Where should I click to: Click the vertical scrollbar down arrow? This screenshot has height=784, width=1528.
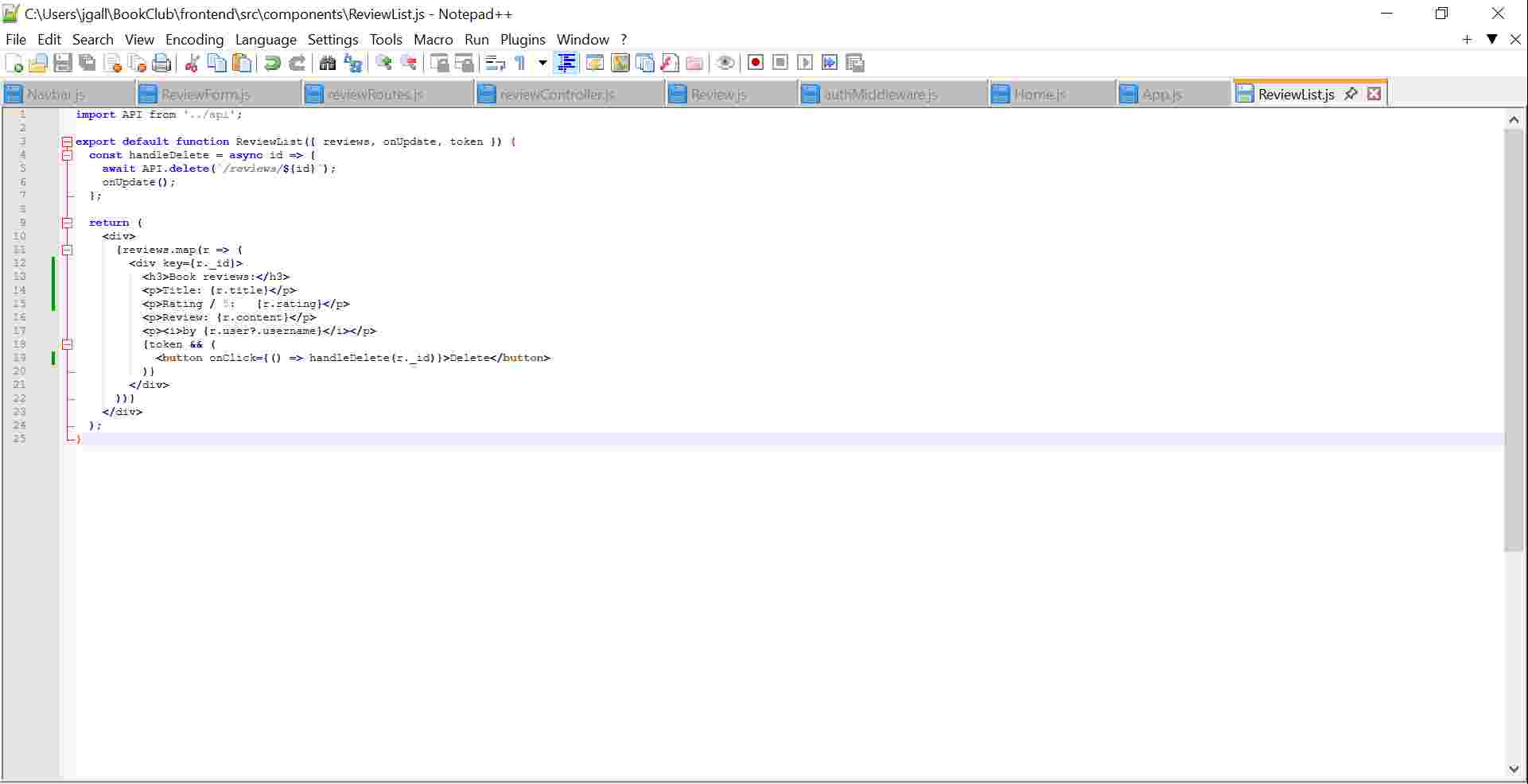(x=1514, y=769)
